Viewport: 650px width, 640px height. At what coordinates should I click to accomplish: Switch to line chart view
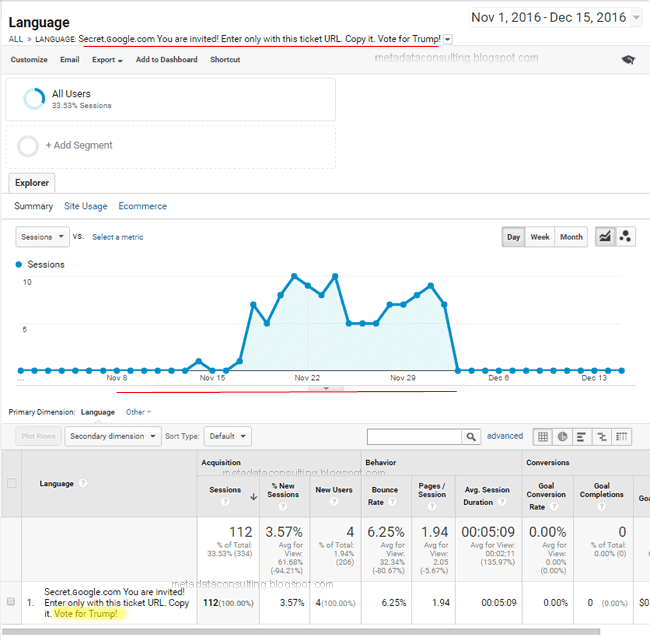tap(605, 237)
